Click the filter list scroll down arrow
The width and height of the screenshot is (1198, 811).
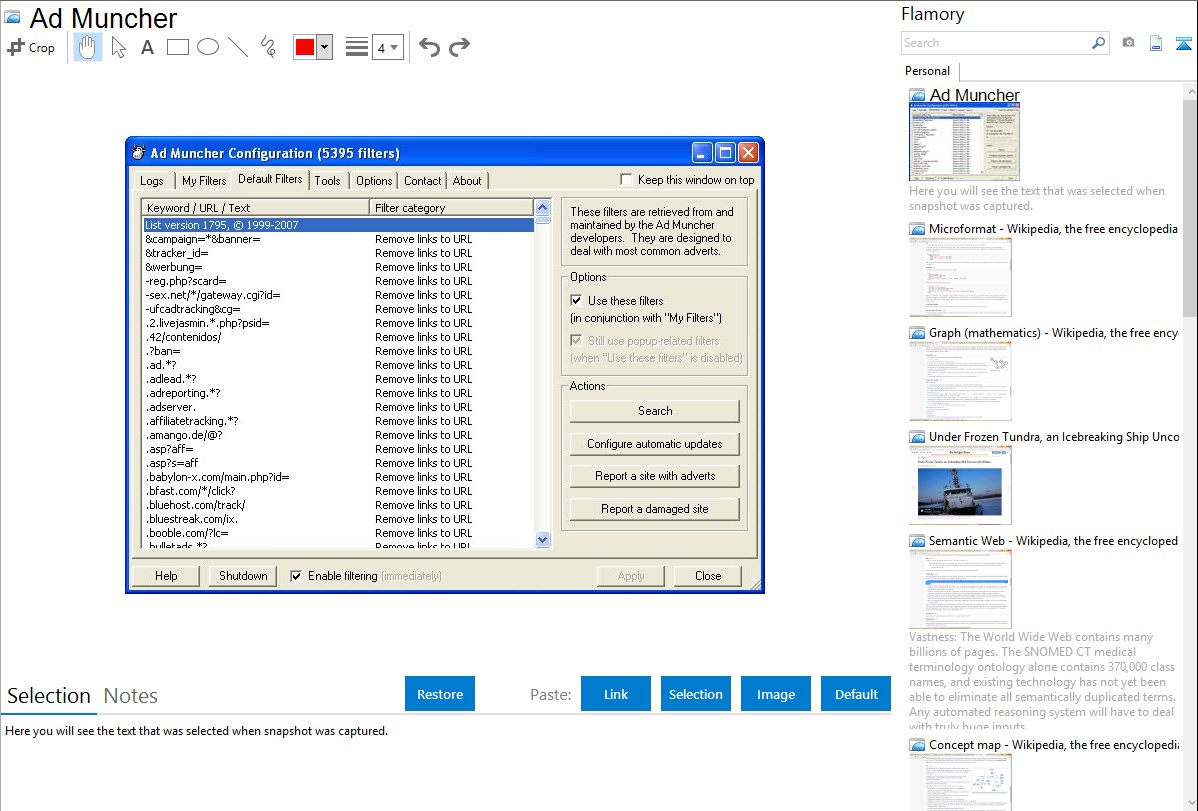pos(542,540)
